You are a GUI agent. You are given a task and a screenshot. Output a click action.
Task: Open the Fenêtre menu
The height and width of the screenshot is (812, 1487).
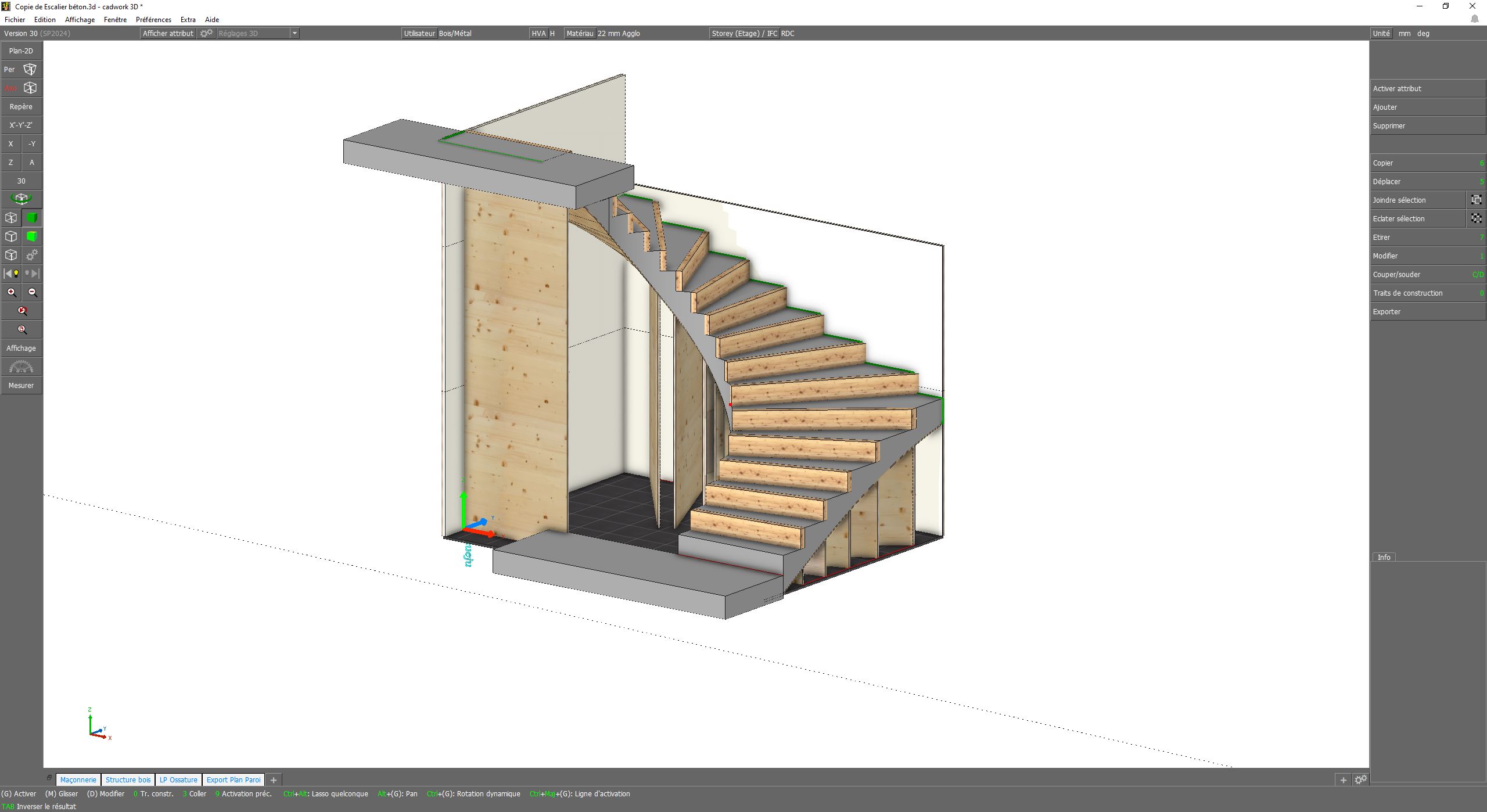[x=115, y=20]
